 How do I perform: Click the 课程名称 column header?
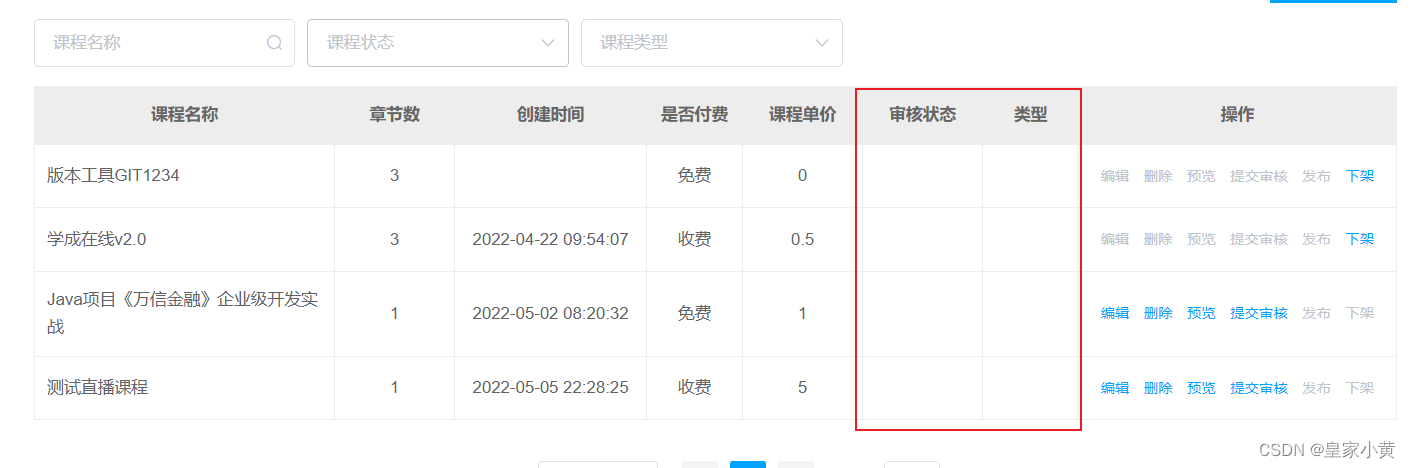(x=184, y=114)
